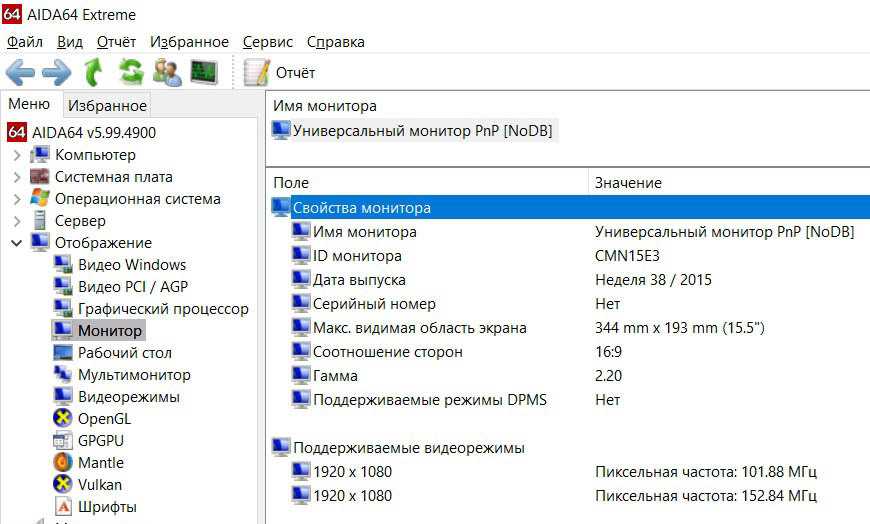The width and height of the screenshot is (870, 524).
Task: Select the Системная плата motherboard icon
Action: click(x=40, y=177)
